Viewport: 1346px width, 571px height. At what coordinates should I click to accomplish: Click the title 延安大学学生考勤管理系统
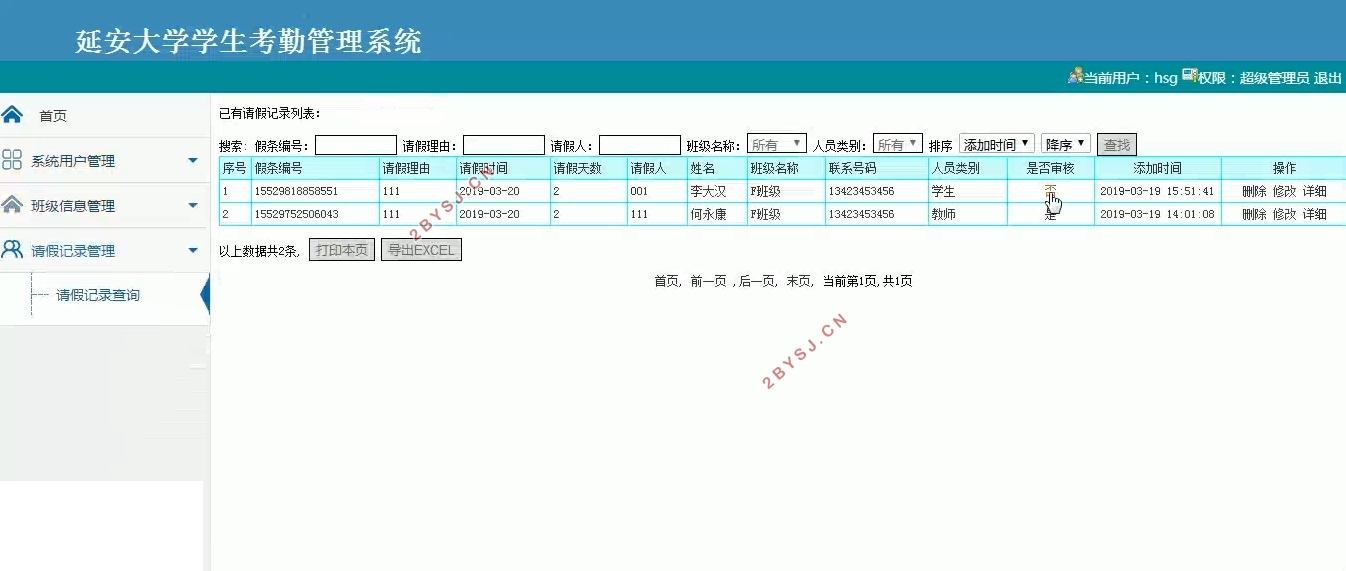tap(249, 41)
